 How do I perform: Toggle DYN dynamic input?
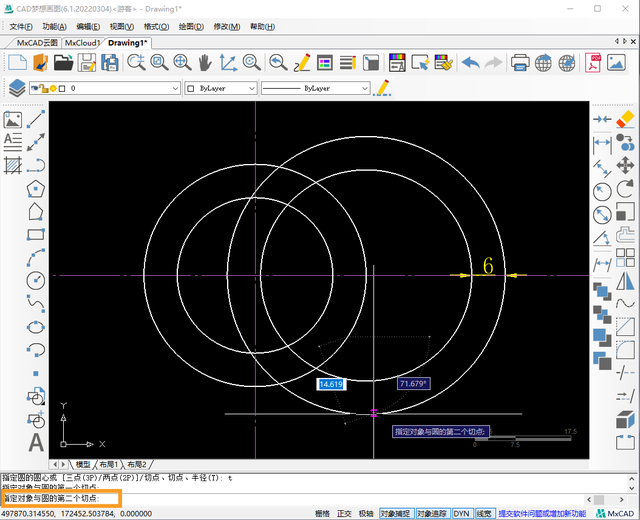pos(461,513)
